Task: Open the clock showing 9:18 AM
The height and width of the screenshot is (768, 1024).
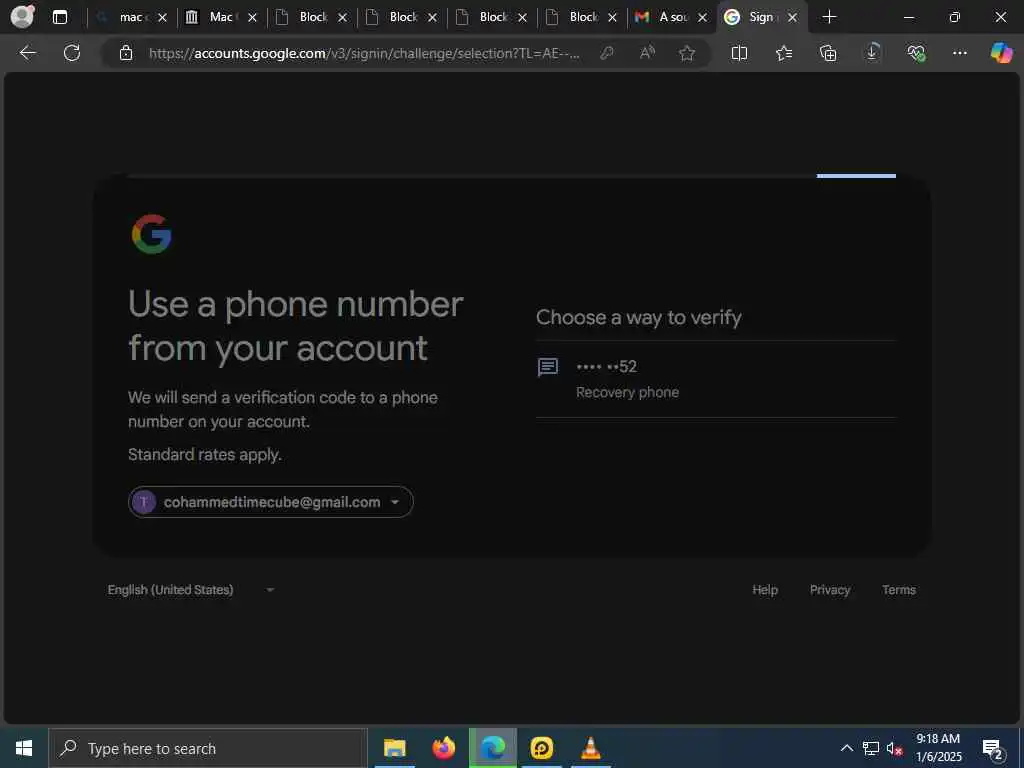Action: [x=938, y=748]
